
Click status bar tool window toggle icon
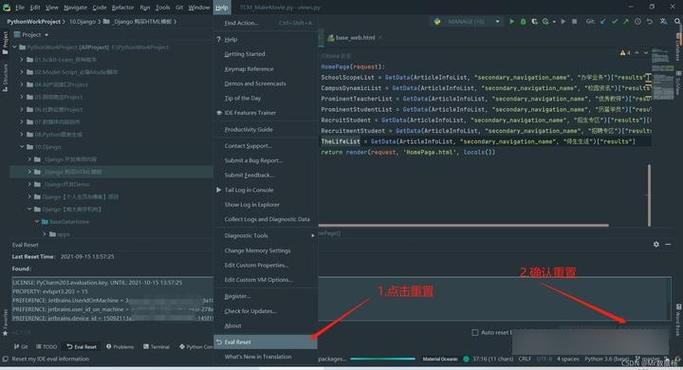coord(5,359)
